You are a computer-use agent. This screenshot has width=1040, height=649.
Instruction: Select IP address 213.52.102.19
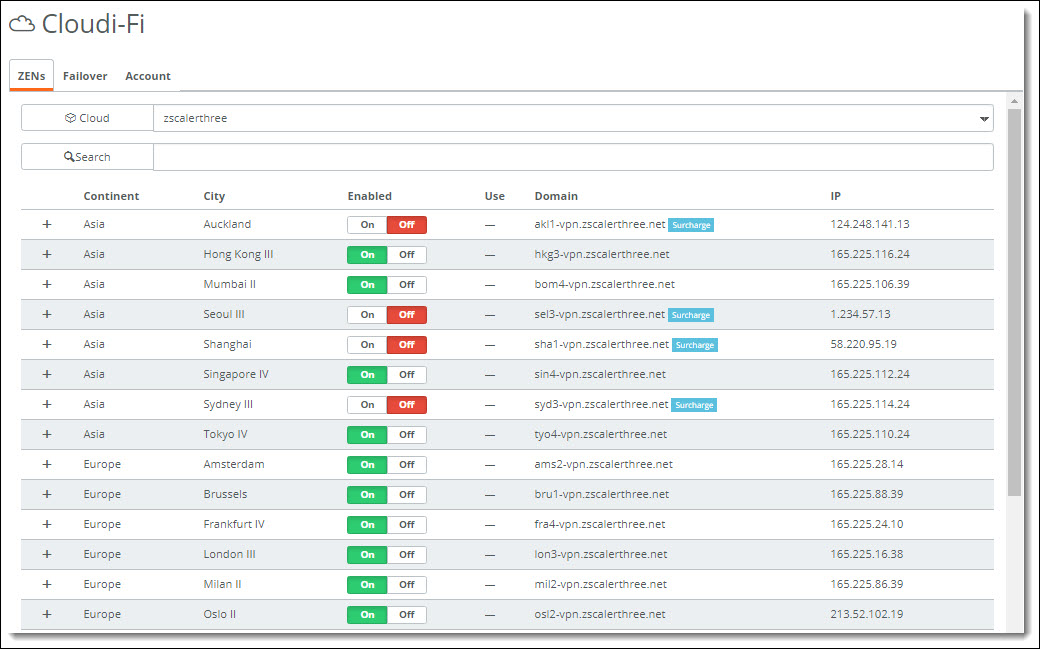coord(866,614)
